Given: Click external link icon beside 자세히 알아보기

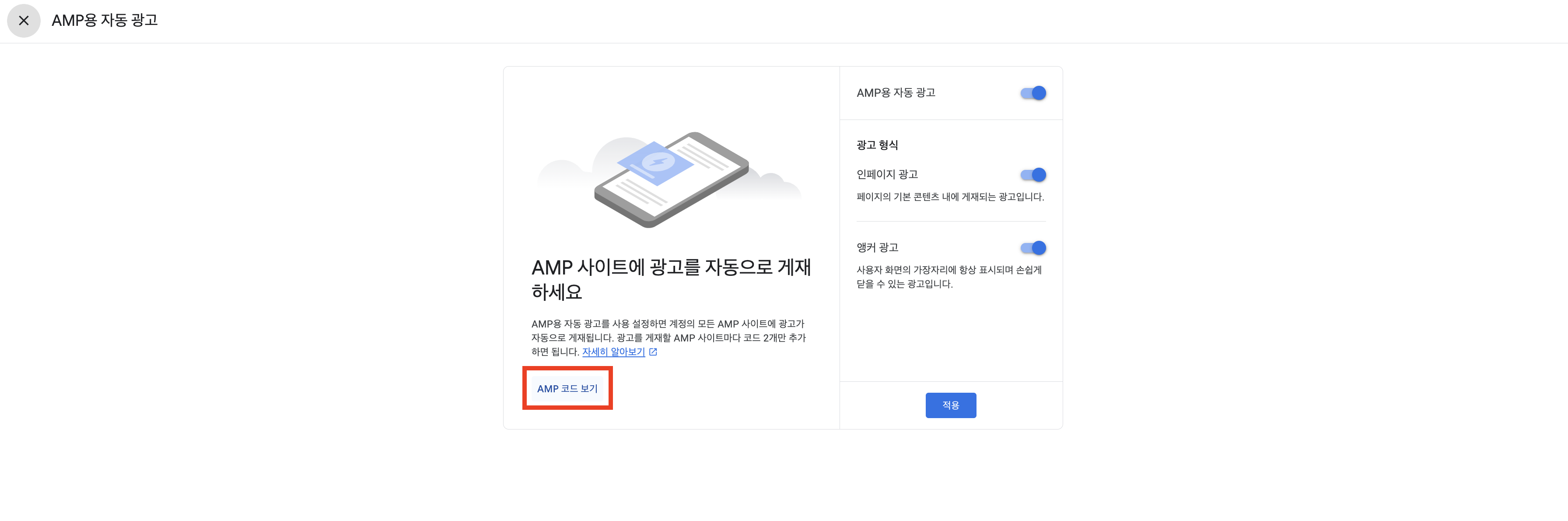Looking at the screenshot, I should (653, 352).
